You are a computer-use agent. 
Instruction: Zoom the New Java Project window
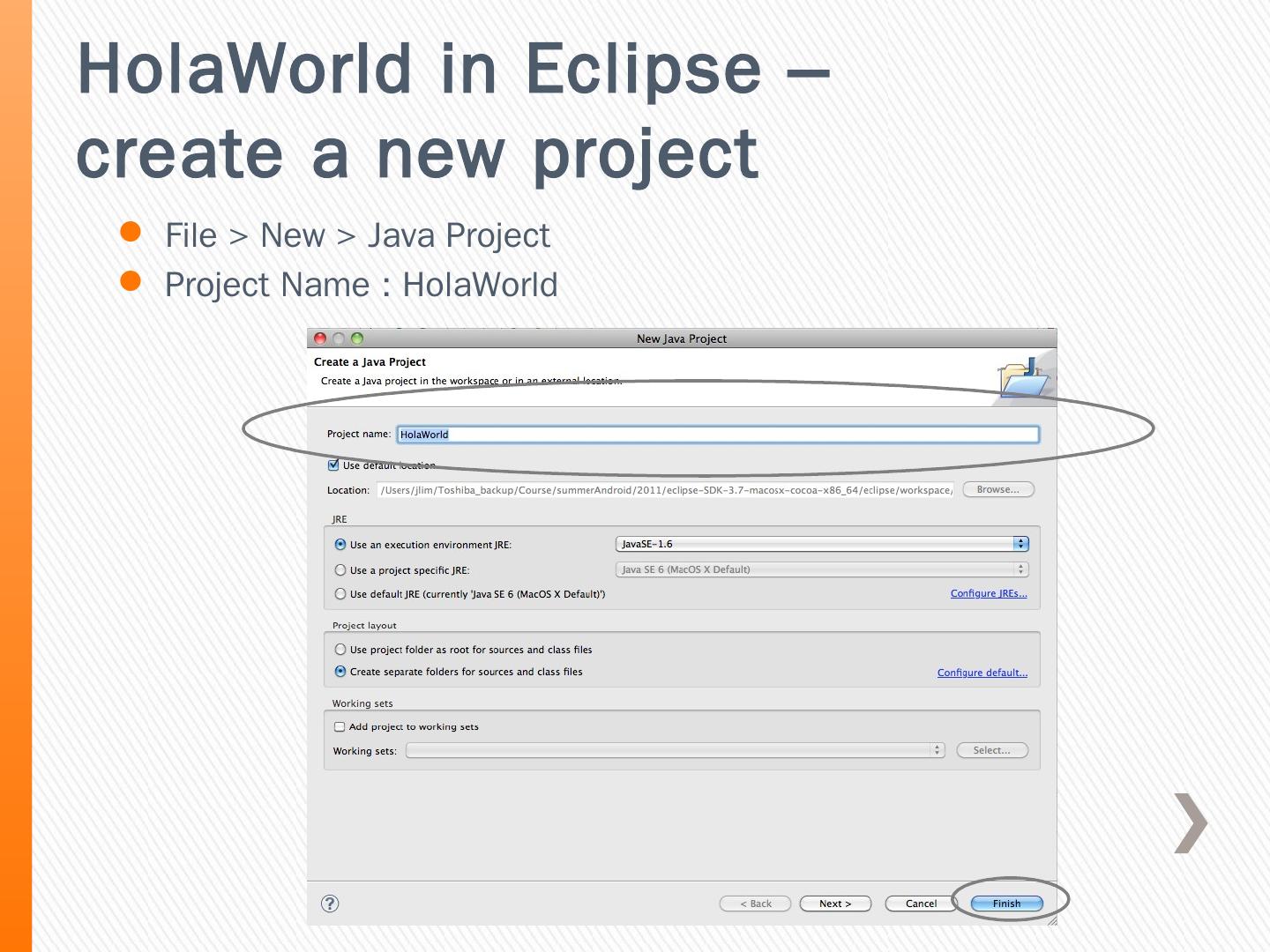click(x=357, y=338)
